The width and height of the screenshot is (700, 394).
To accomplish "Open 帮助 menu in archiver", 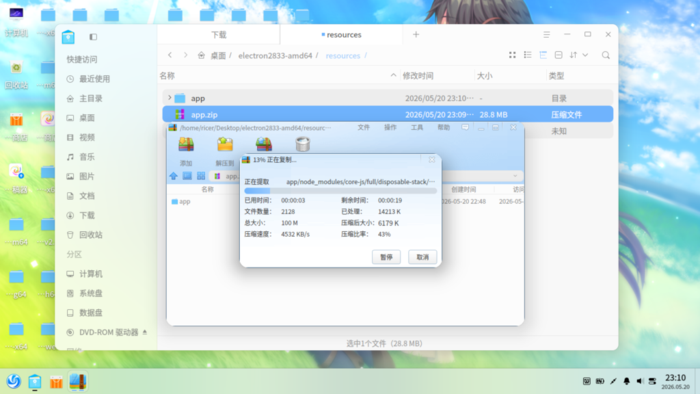I will (444, 128).
